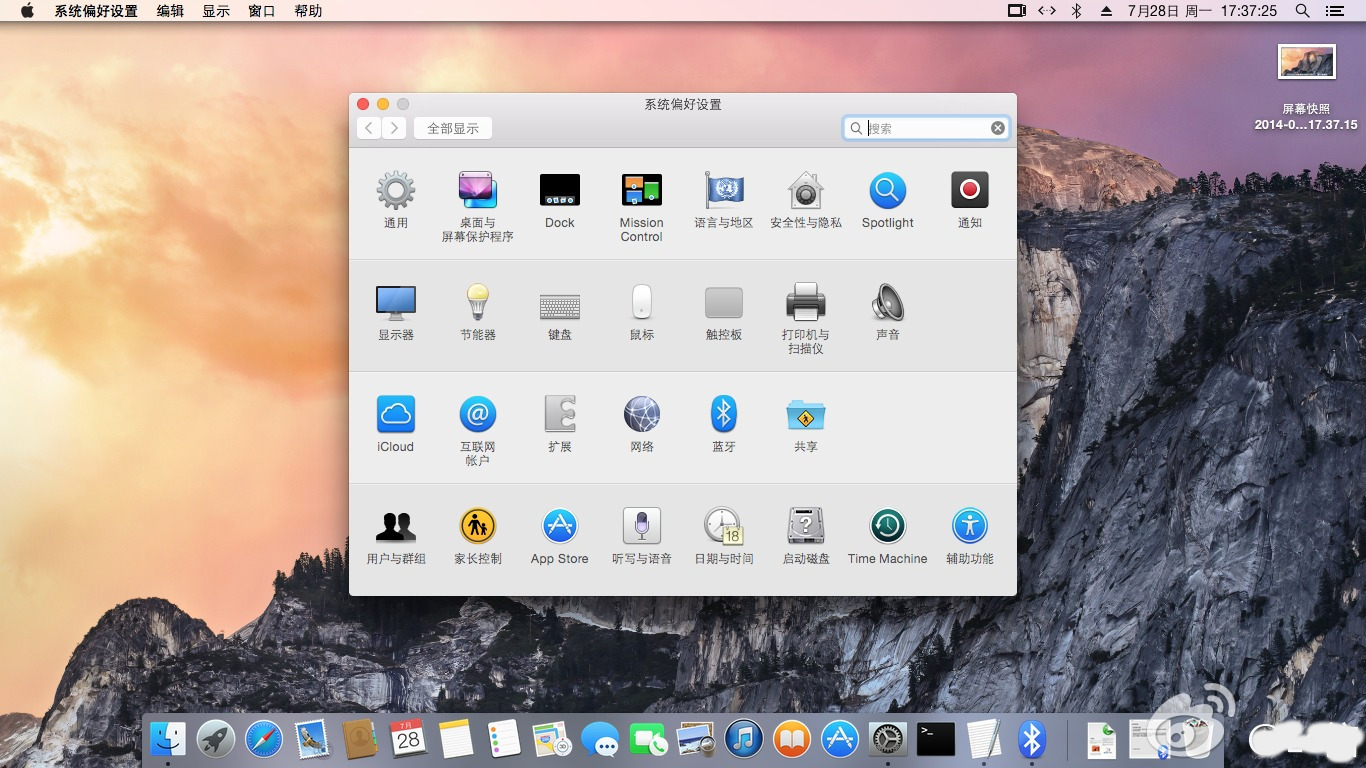Viewport: 1366px width, 768px height.
Task: Open Safari from the Dock
Action: 264,740
